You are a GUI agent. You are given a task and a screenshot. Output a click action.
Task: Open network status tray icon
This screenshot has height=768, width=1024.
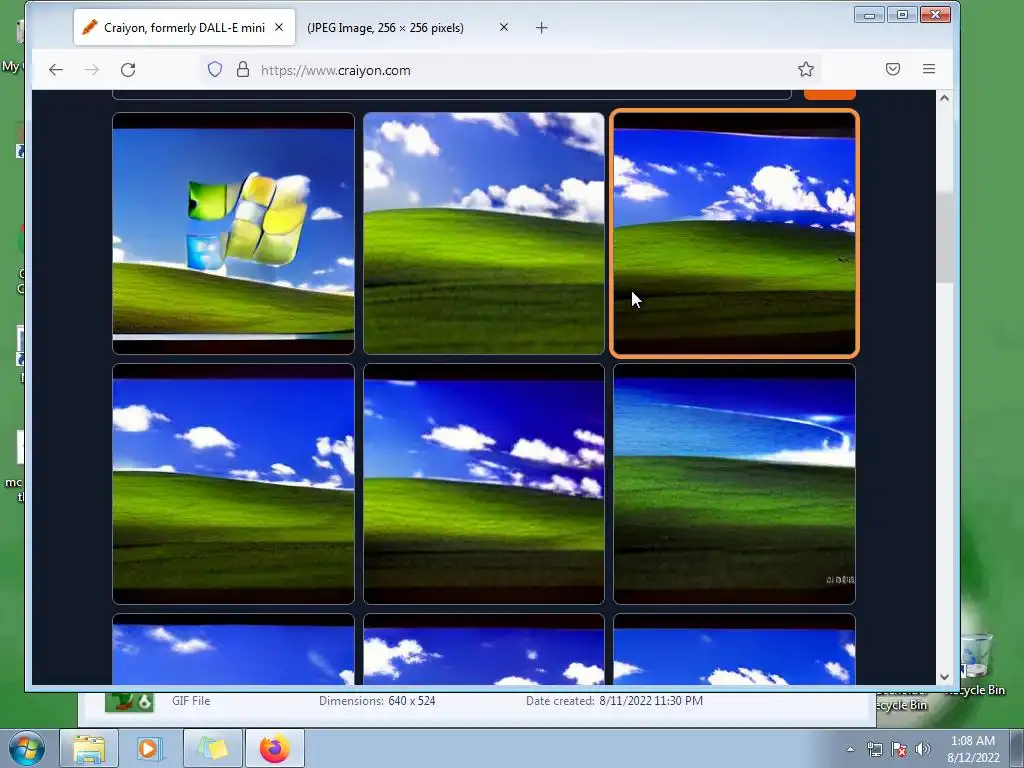pos(874,749)
